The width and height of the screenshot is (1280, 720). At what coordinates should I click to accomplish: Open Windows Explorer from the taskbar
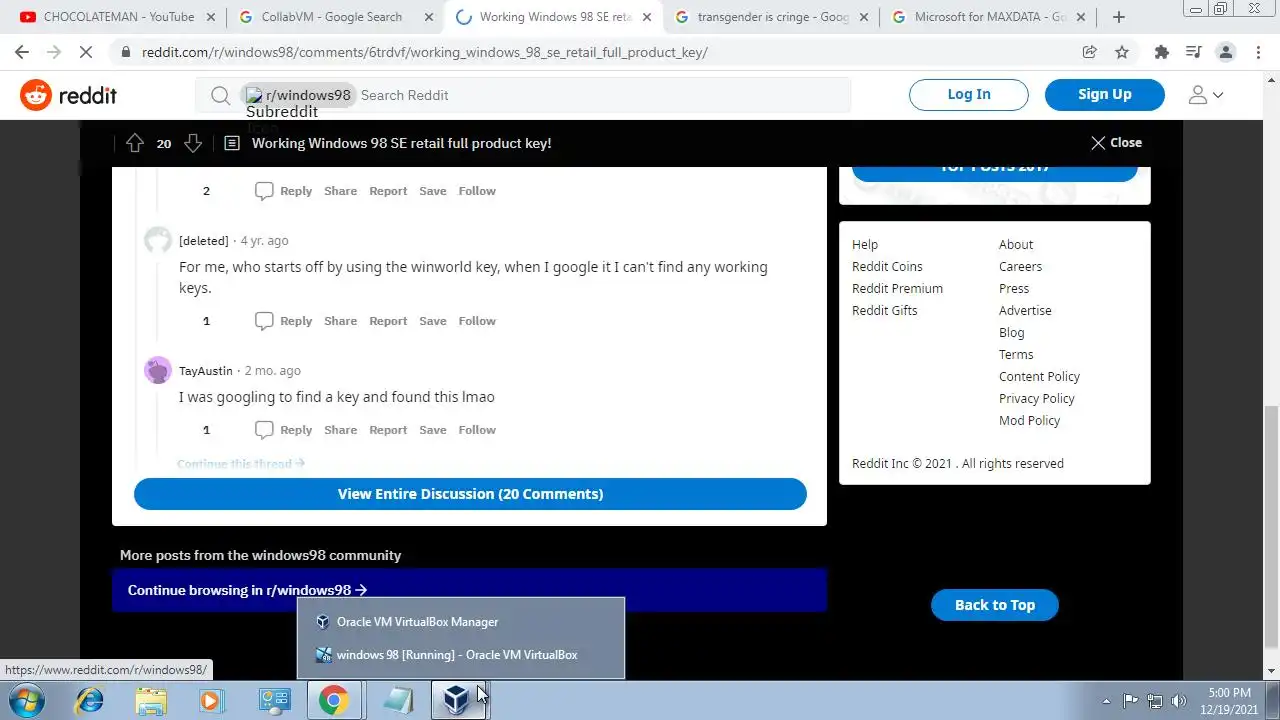point(151,700)
